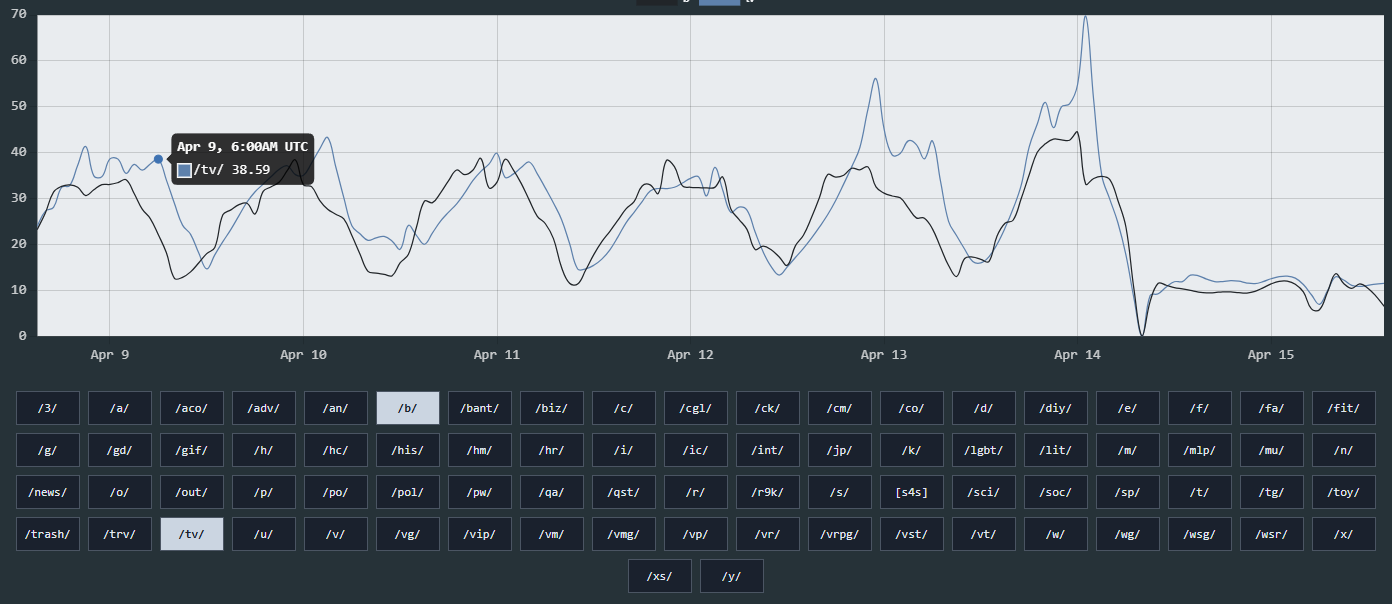Enable the /xs/ board
1392x604 pixels.
(660, 576)
